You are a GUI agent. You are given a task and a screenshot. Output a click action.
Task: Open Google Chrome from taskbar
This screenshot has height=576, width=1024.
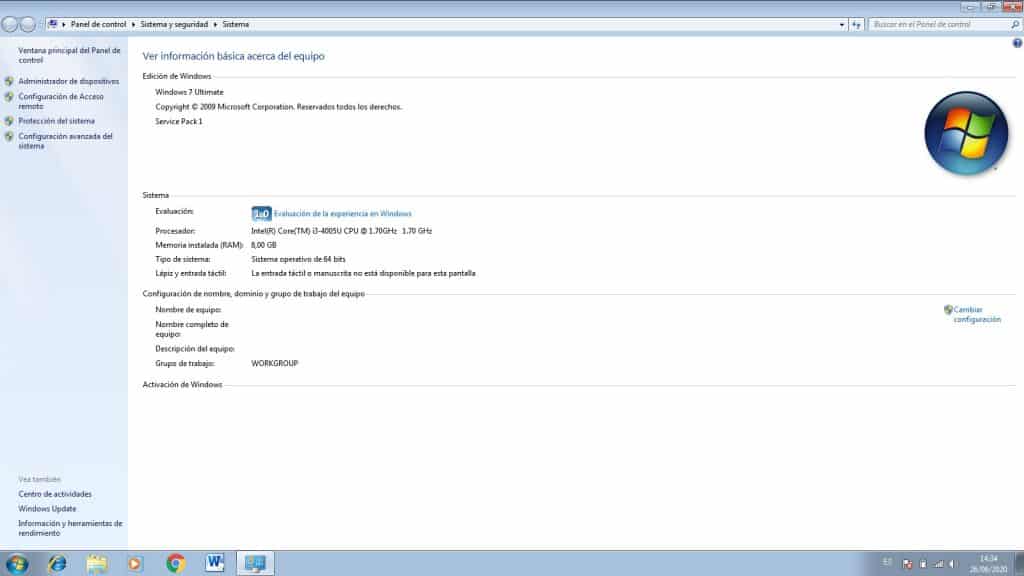[x=175, y=564]
